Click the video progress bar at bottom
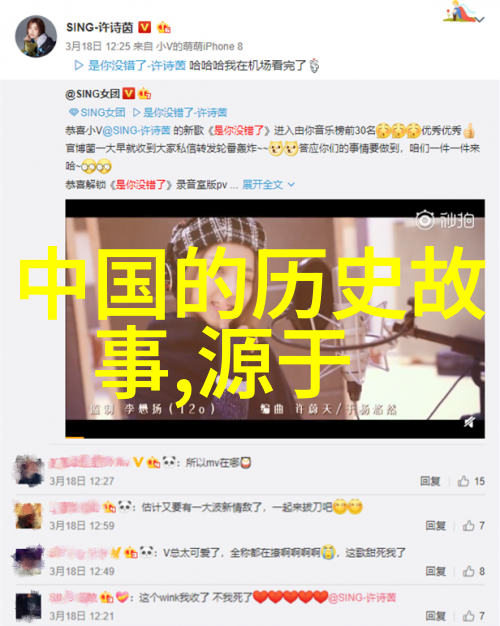 (x=275, y=438)
